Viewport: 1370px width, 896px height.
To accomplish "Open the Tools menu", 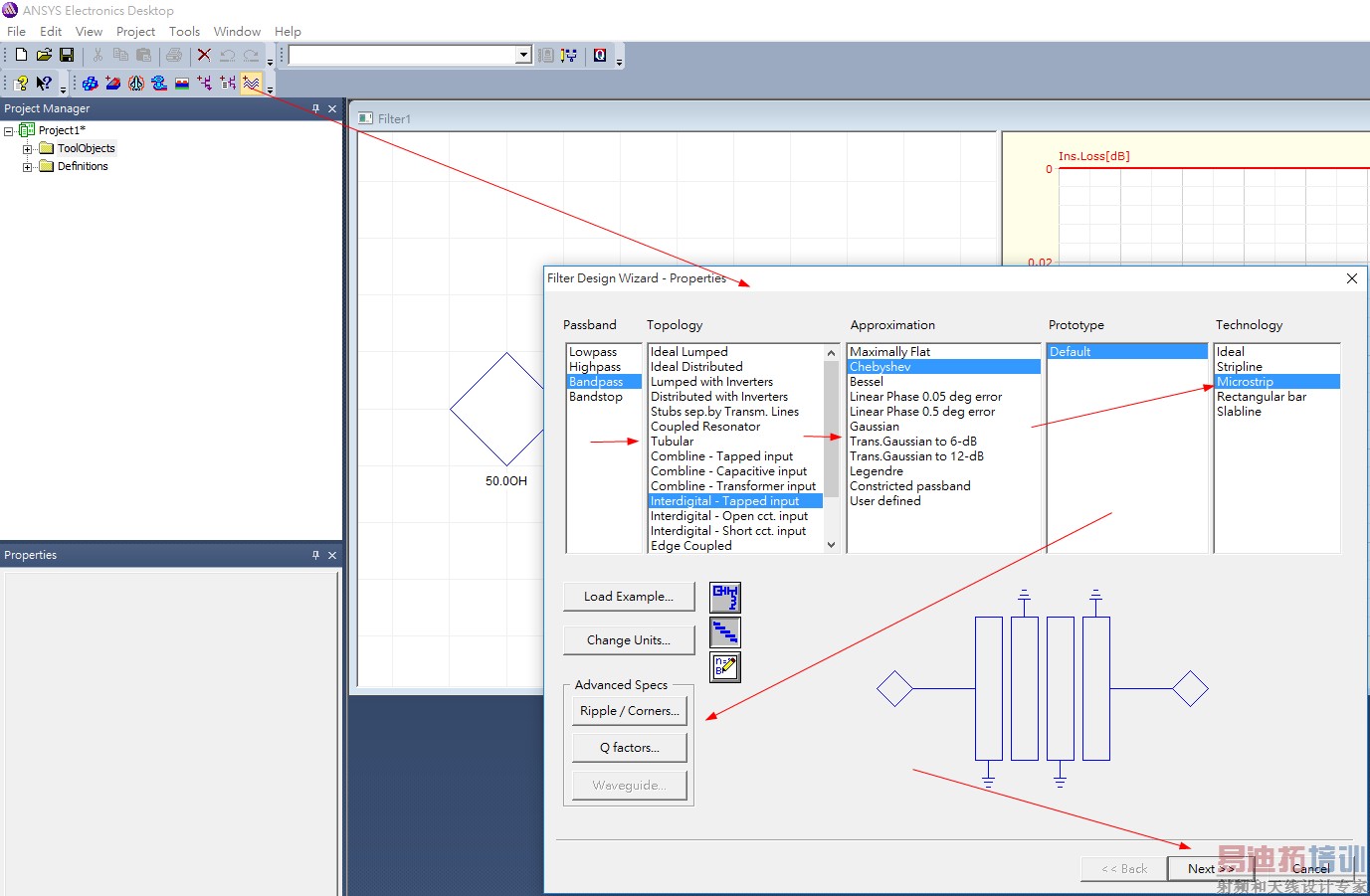I will point(184,32).
